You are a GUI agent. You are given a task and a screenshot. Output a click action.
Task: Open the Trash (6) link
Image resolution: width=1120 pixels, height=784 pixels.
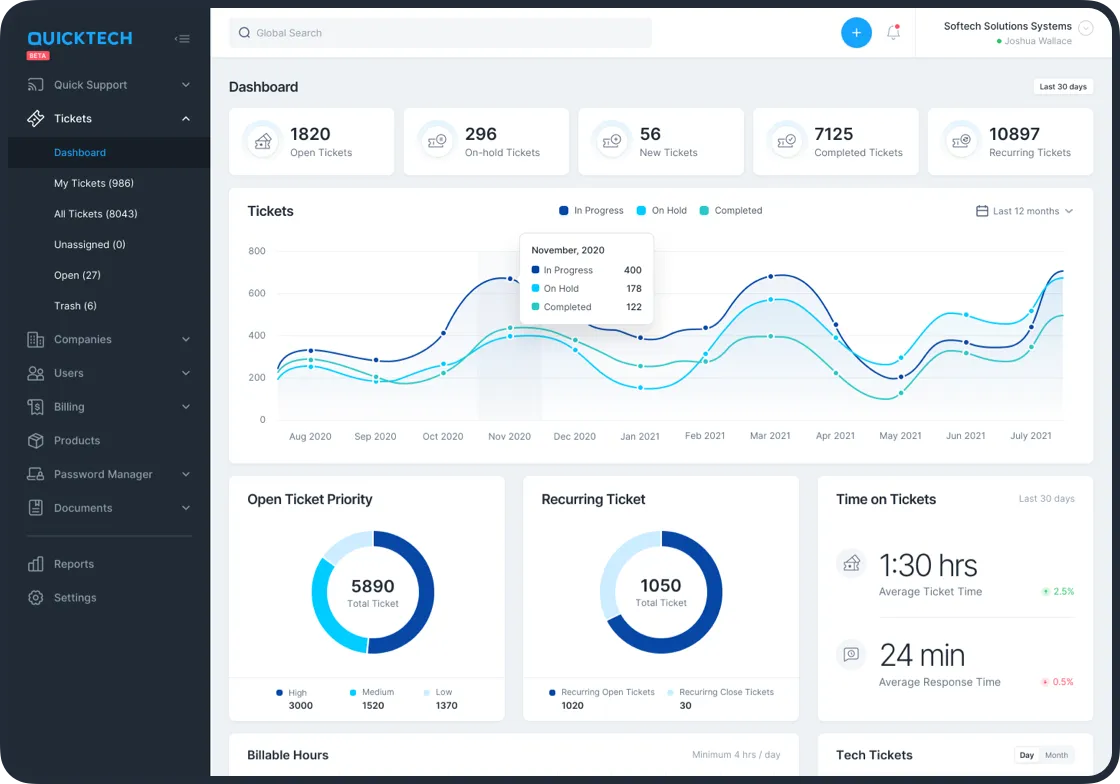coord(75,306)
